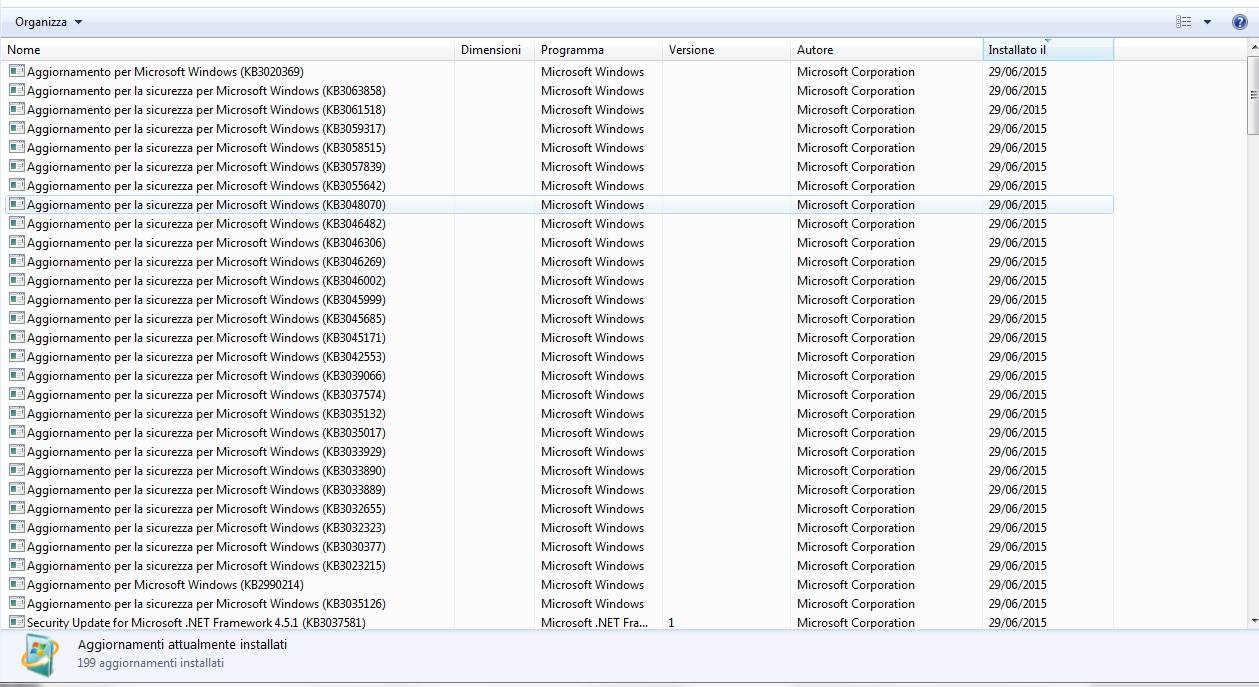Click the change view icon
Screen dimensions: 1259x687
(1184, 22)
